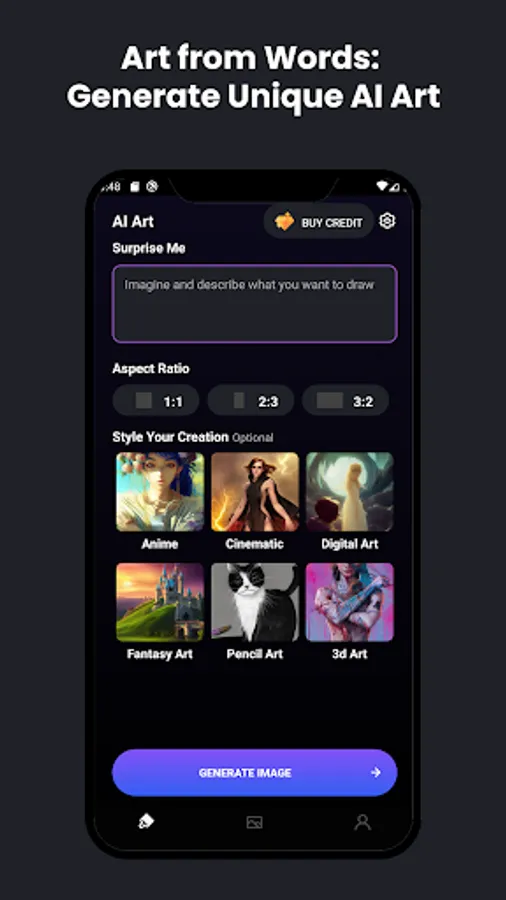Tap the SD card status icon
This screenshot has width=506, height=900.
pyautogui.click(x=135, y=187)
